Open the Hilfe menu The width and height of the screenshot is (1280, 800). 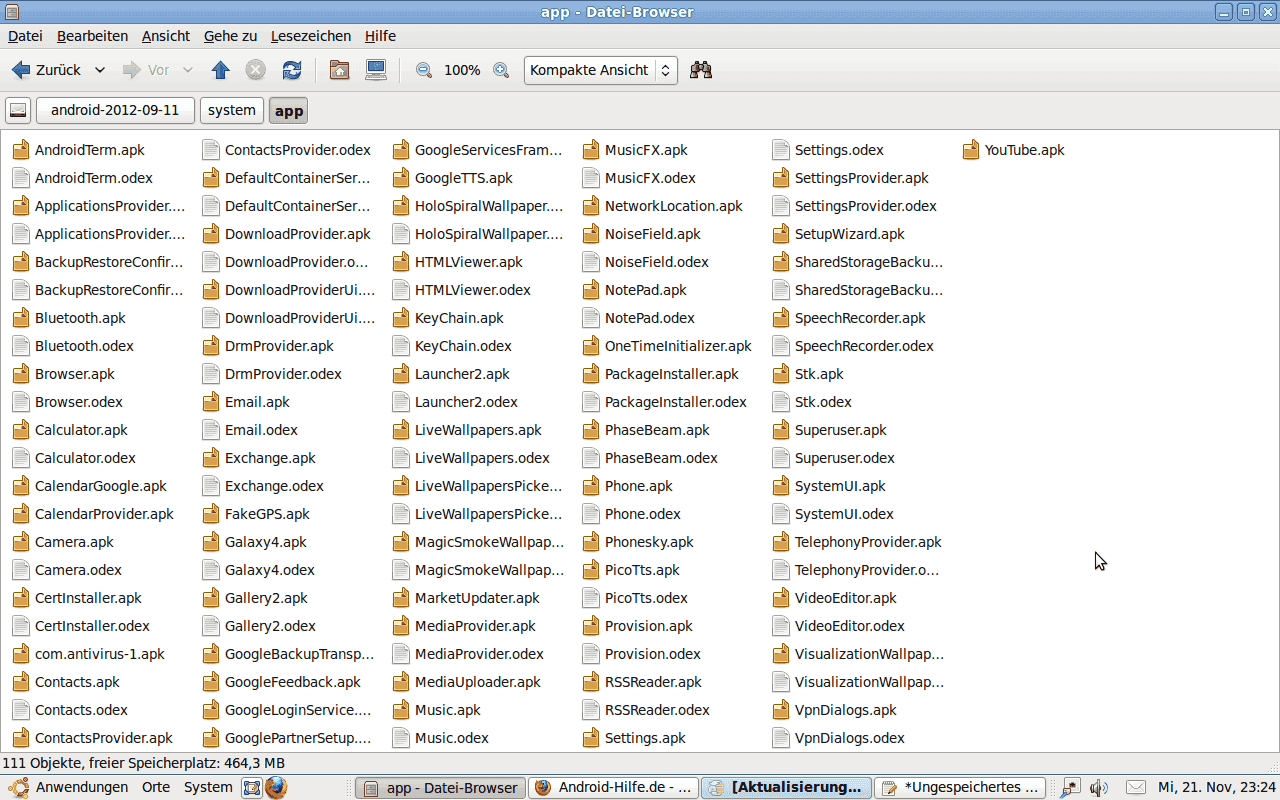(x=380, y=36)
